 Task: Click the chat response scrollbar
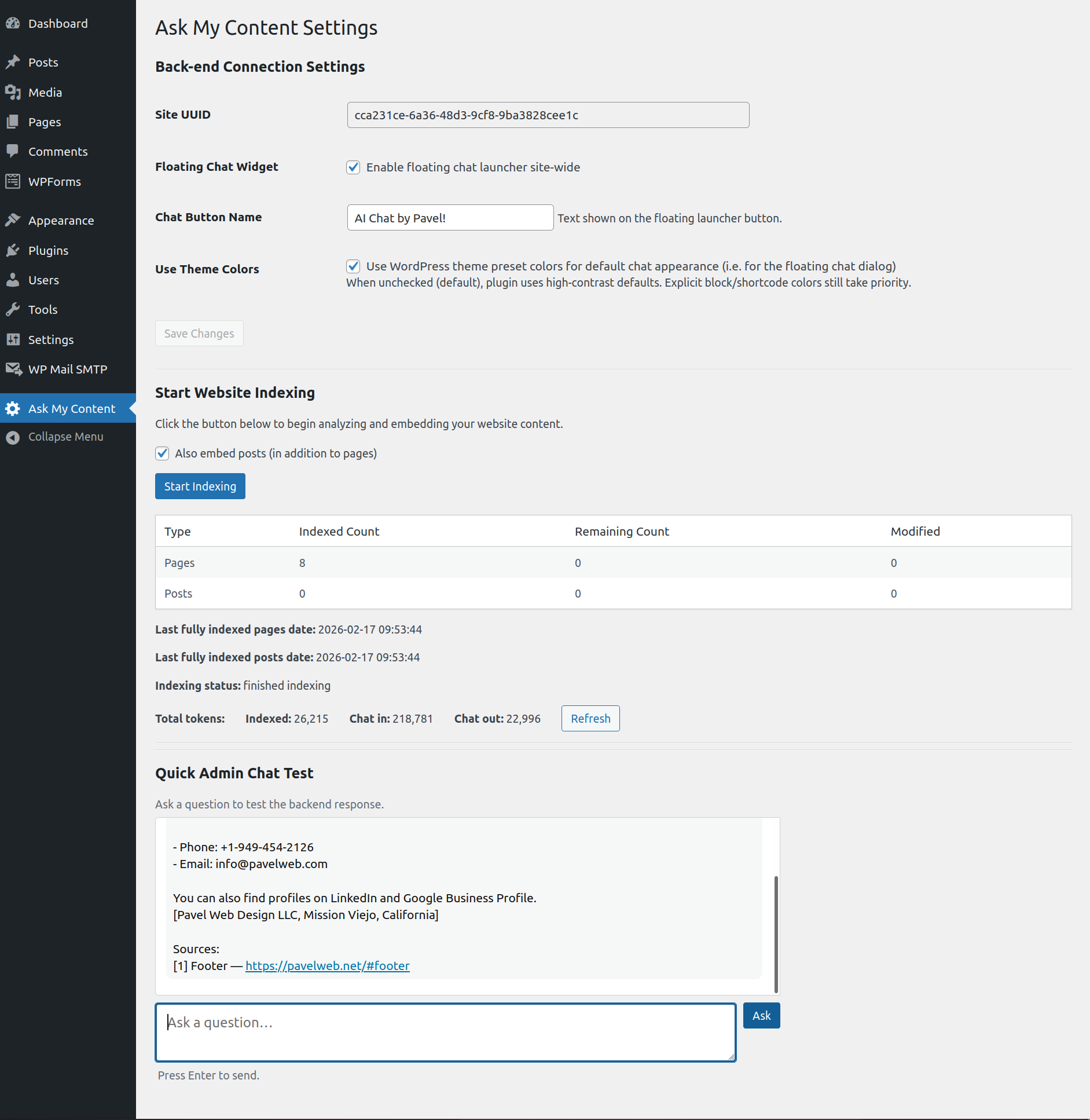776,934
